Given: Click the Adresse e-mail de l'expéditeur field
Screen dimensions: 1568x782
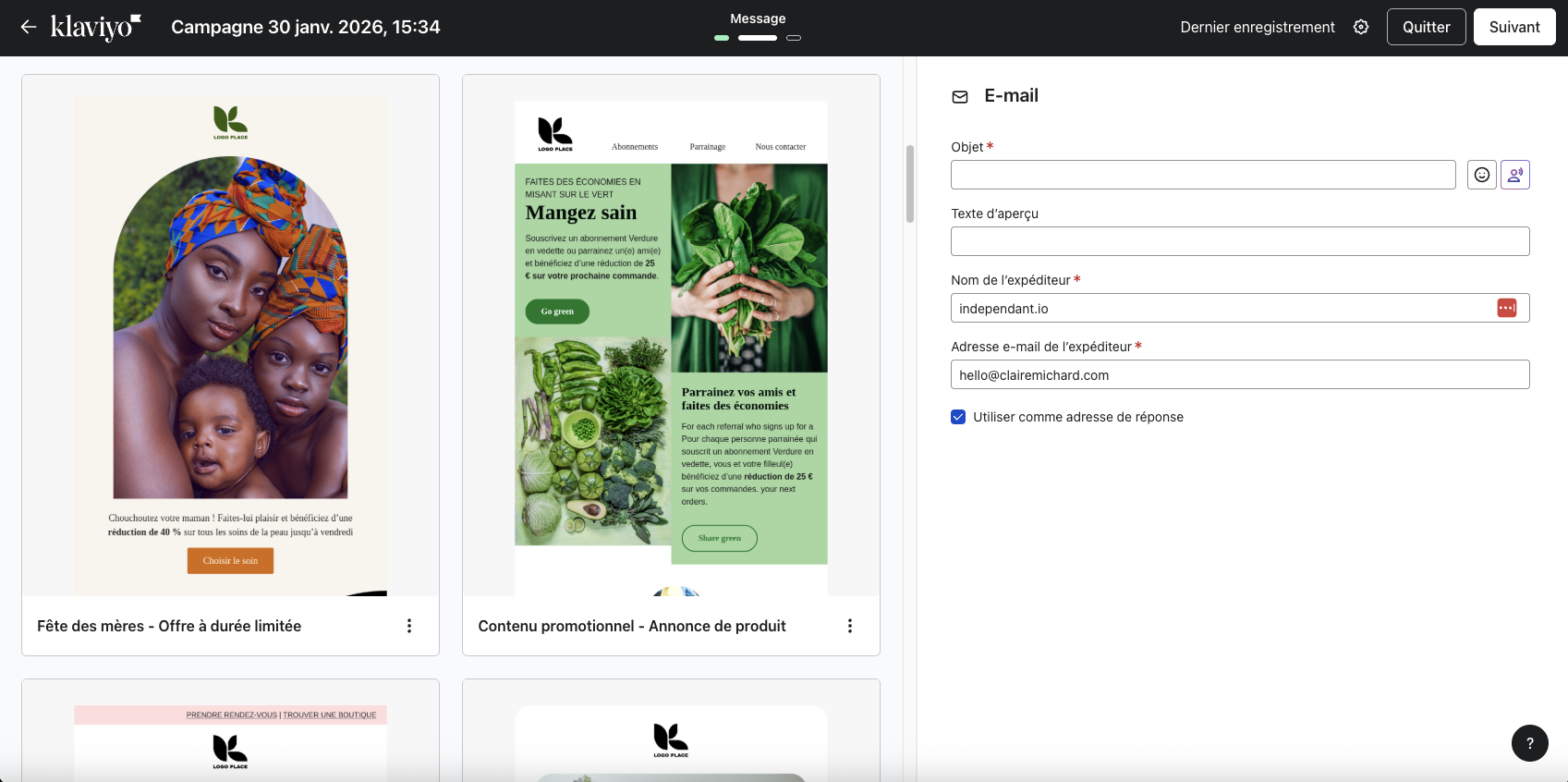Looking at the screenshot, I should pos(1239,374).
